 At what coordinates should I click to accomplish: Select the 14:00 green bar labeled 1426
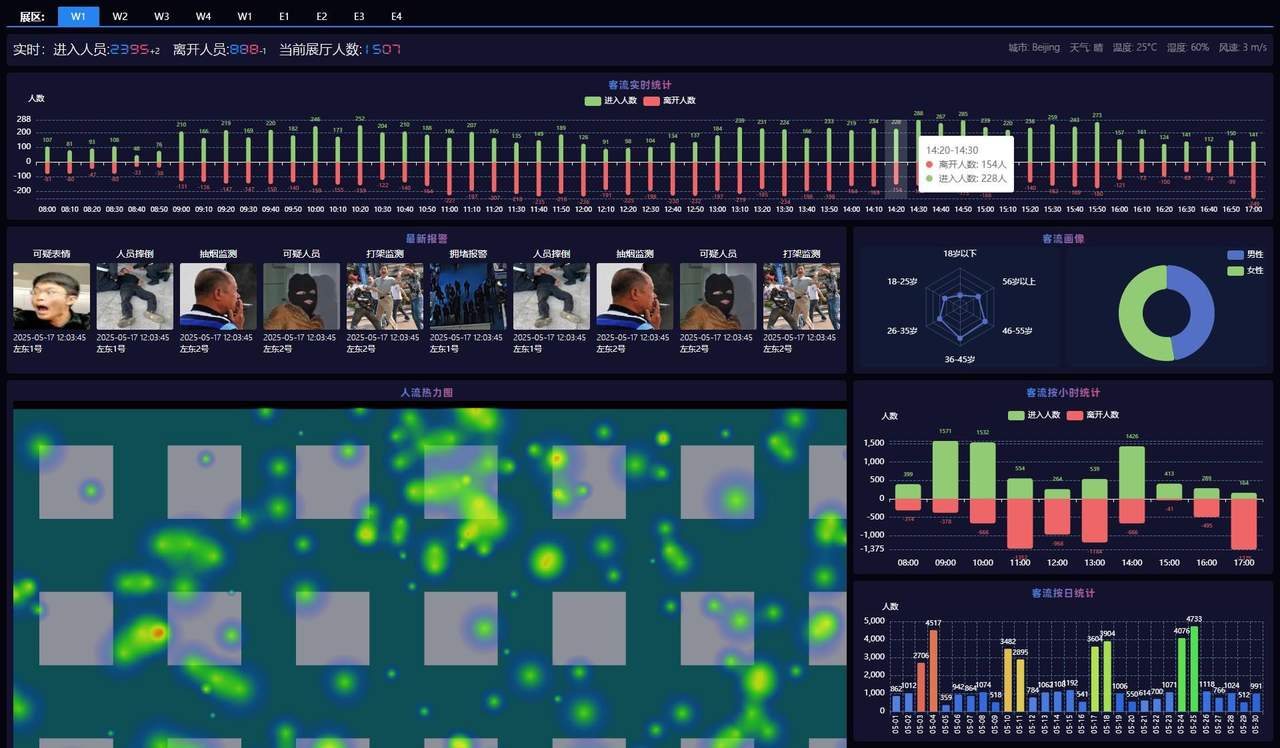point(1132,472)
